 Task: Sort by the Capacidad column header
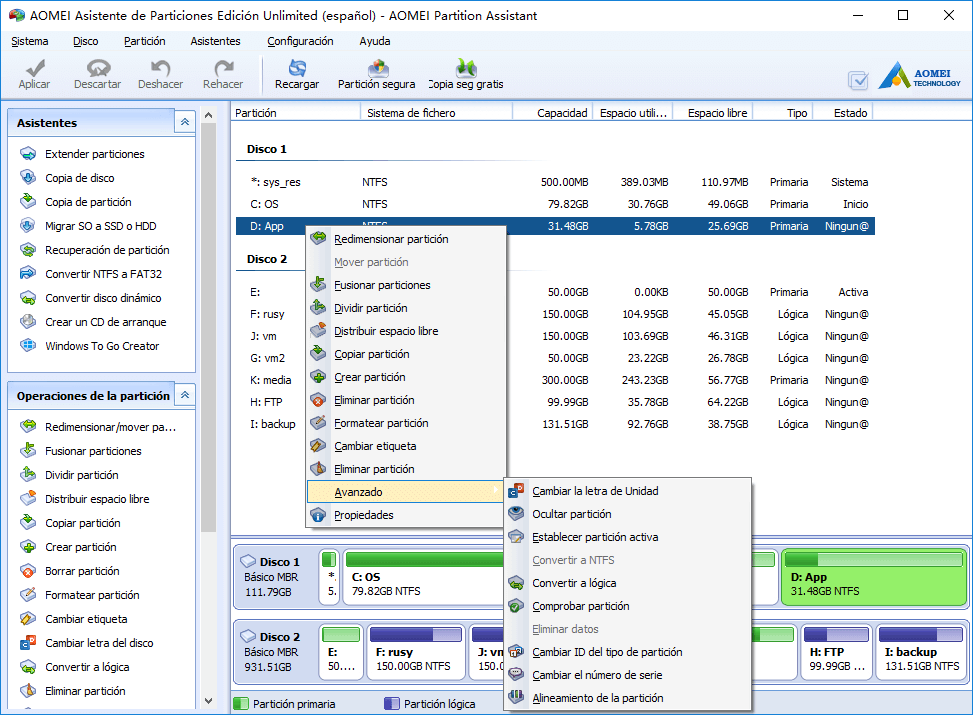click(553, 113)
